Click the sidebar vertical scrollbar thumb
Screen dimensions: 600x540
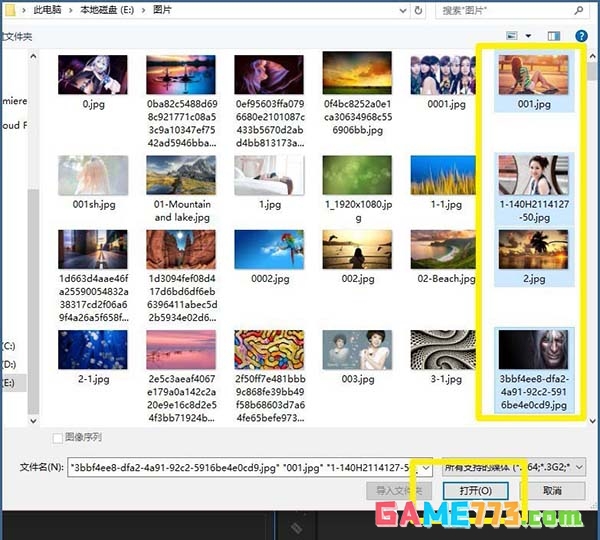(33, 302)
